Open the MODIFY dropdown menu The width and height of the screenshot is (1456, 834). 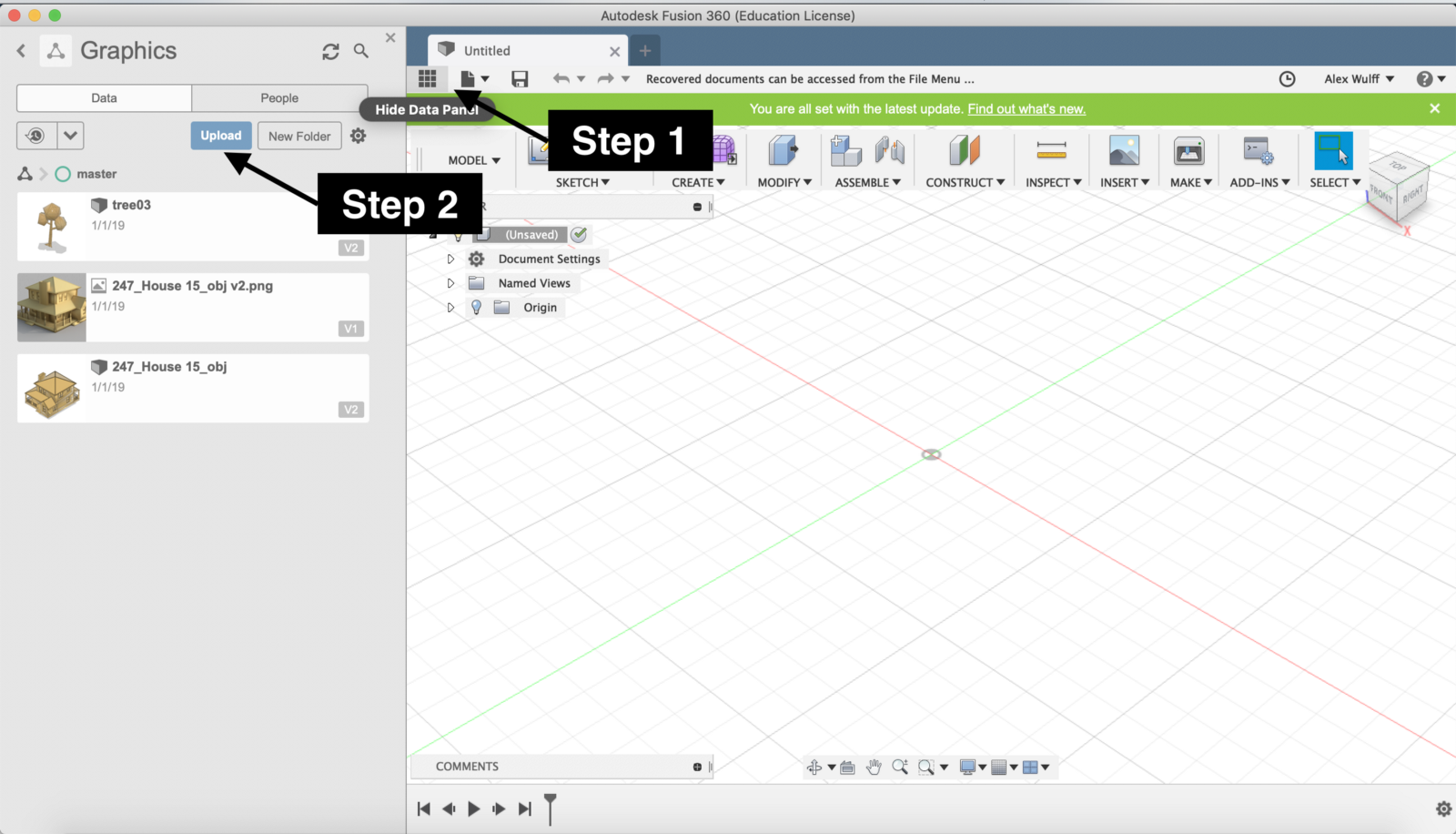click(784, 182)
